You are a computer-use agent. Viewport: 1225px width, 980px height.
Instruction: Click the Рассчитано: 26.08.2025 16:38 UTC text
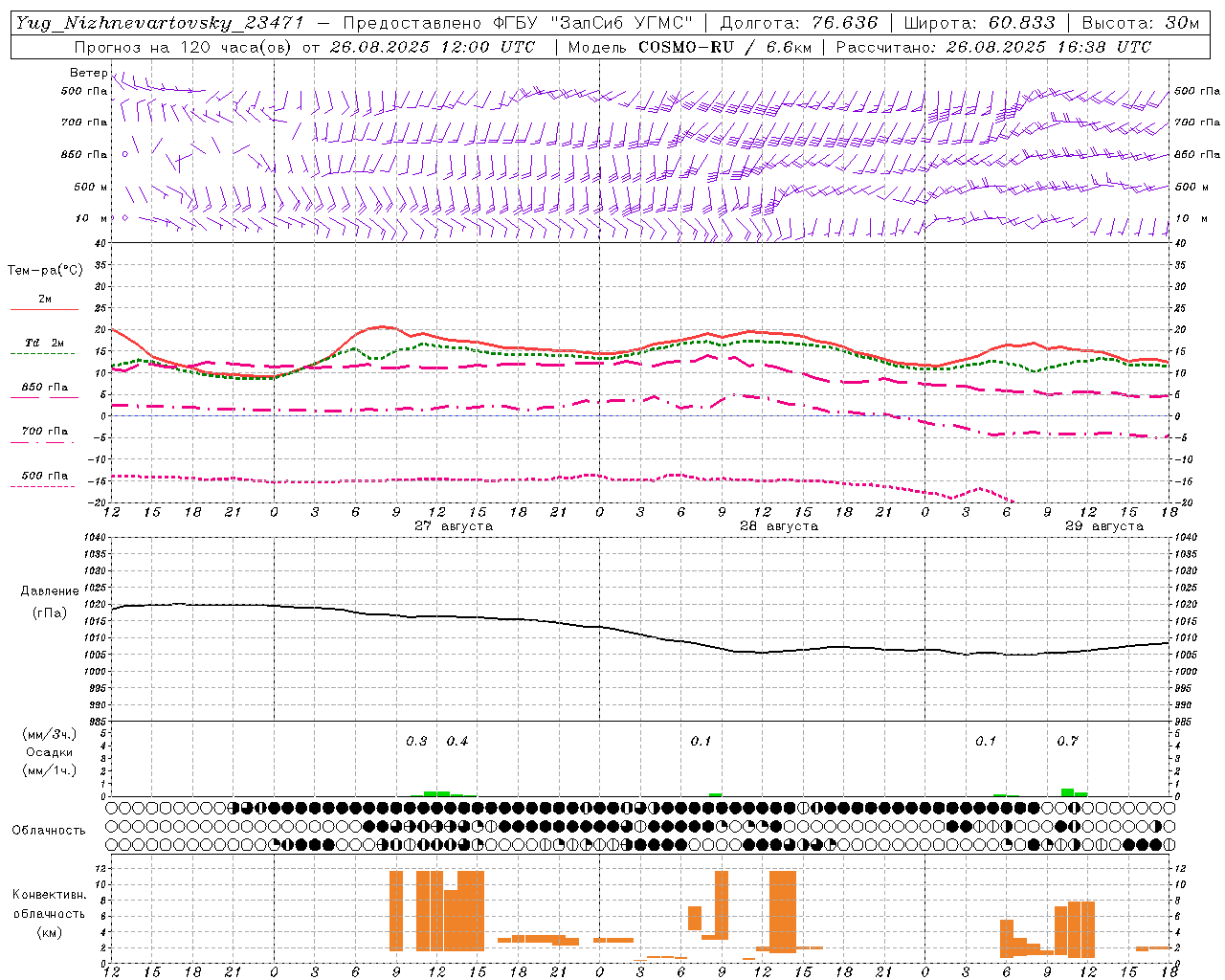pyautogui.click(x=993, y=47)
